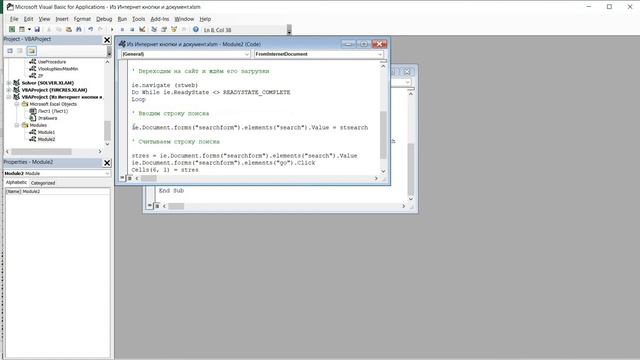Open the View menu

pyautogui.click(x=44, y=19)
